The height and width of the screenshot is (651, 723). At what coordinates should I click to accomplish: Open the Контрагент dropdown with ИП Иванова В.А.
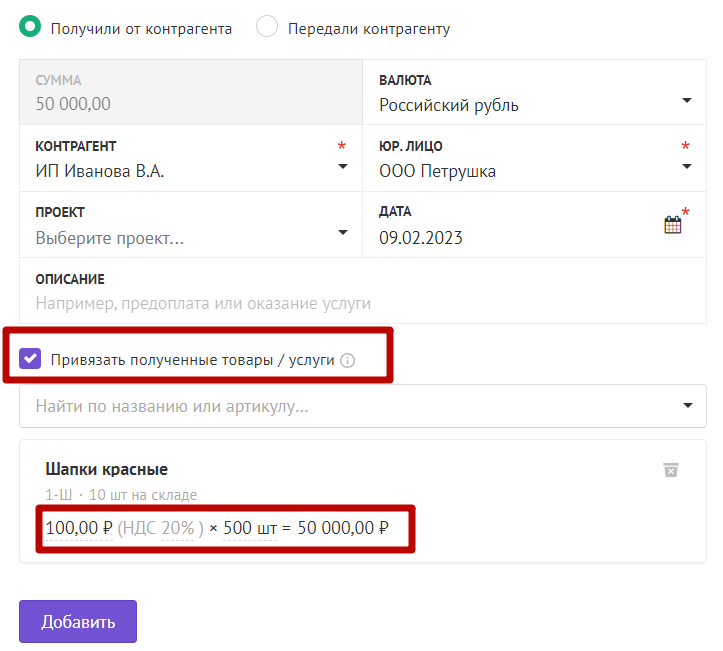pos(191,158)
